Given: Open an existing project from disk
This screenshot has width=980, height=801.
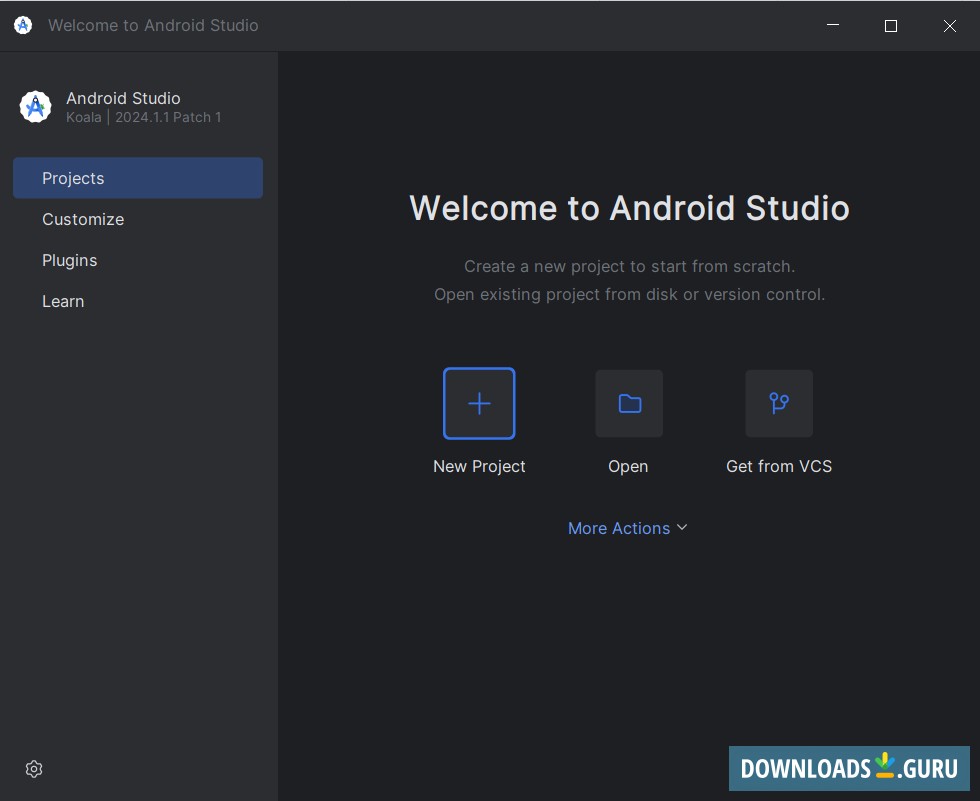Looking at the screenshot, I should 628,420.
